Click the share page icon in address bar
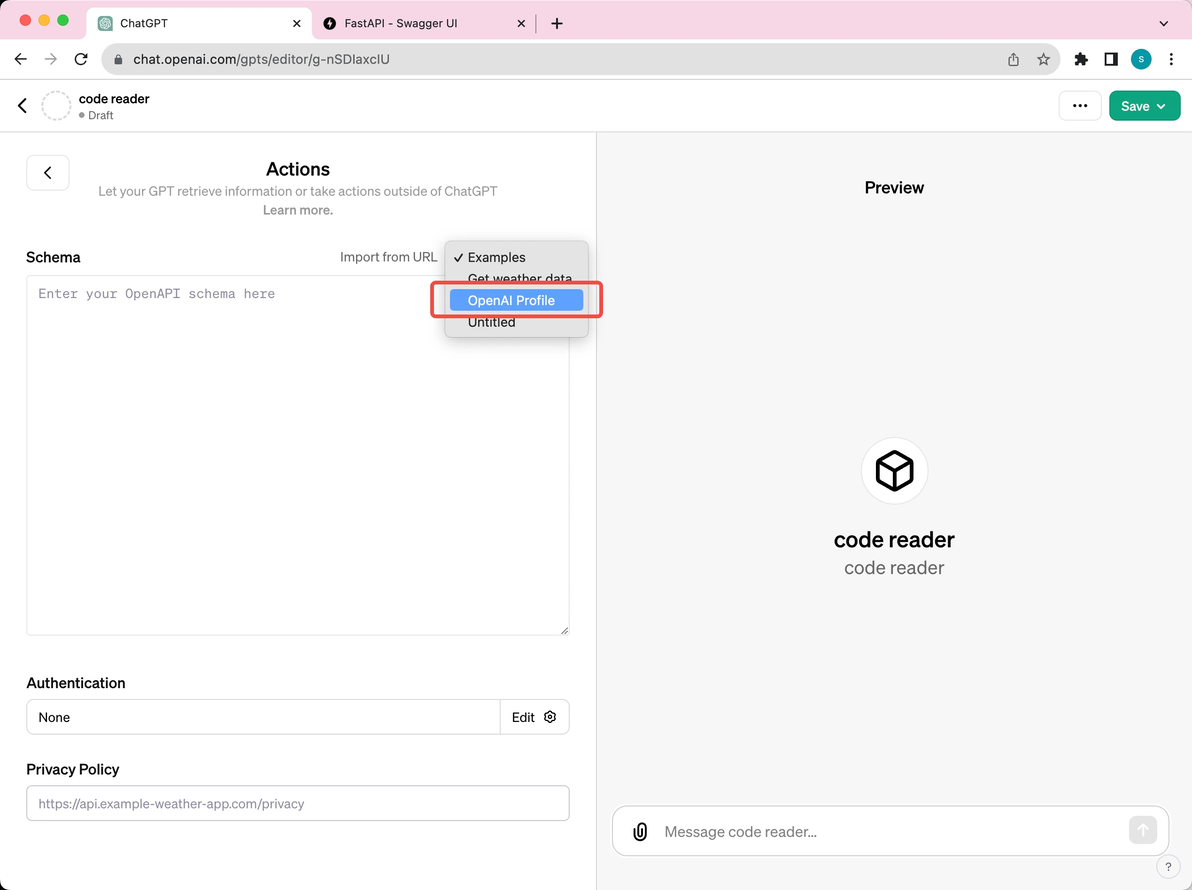 pyautogui.click(x=1013, y=59)
